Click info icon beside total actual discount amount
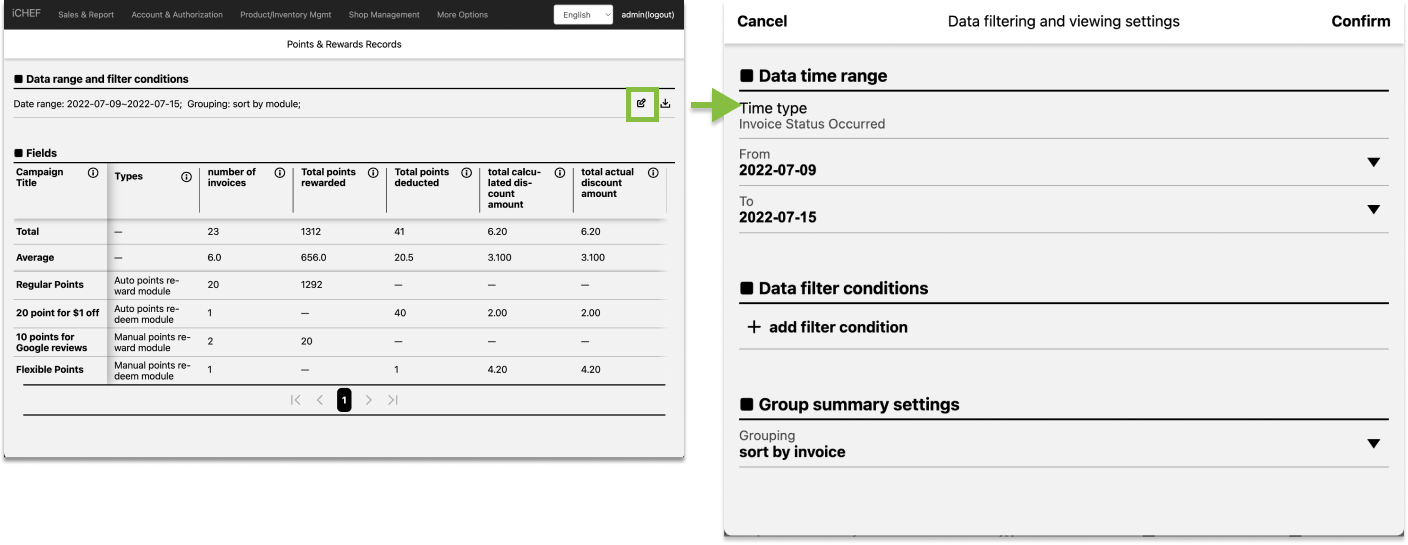 (653, 173)
